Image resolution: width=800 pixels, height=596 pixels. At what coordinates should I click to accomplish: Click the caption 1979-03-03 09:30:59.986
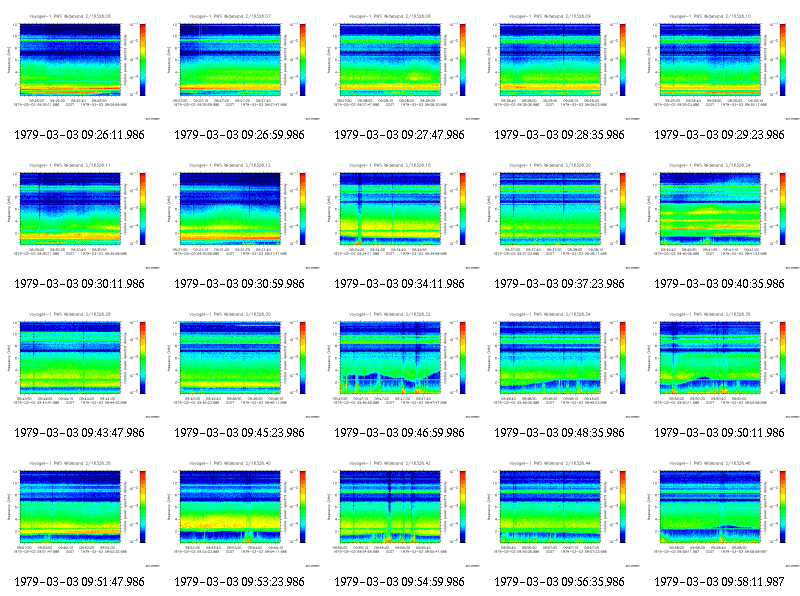[239, 284]
